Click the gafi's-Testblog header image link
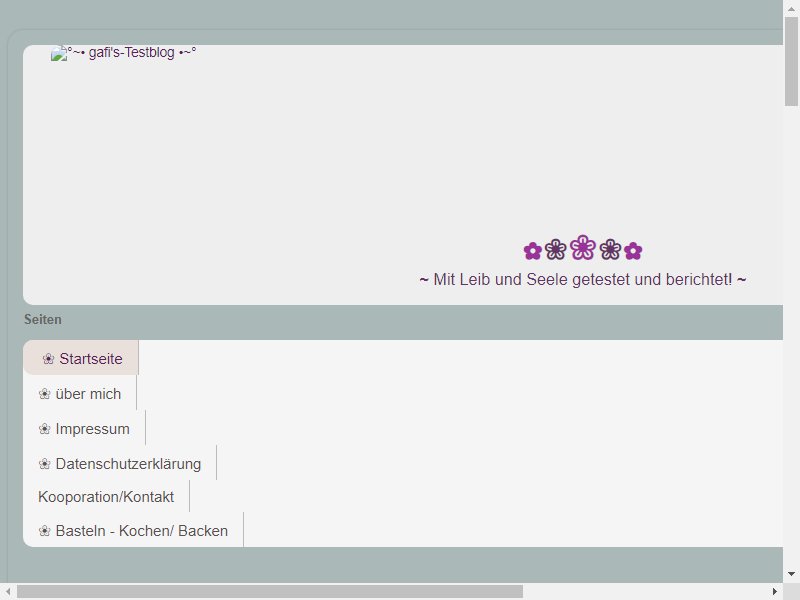The width and height of the screenshot is (800, 600). point(123,53)
